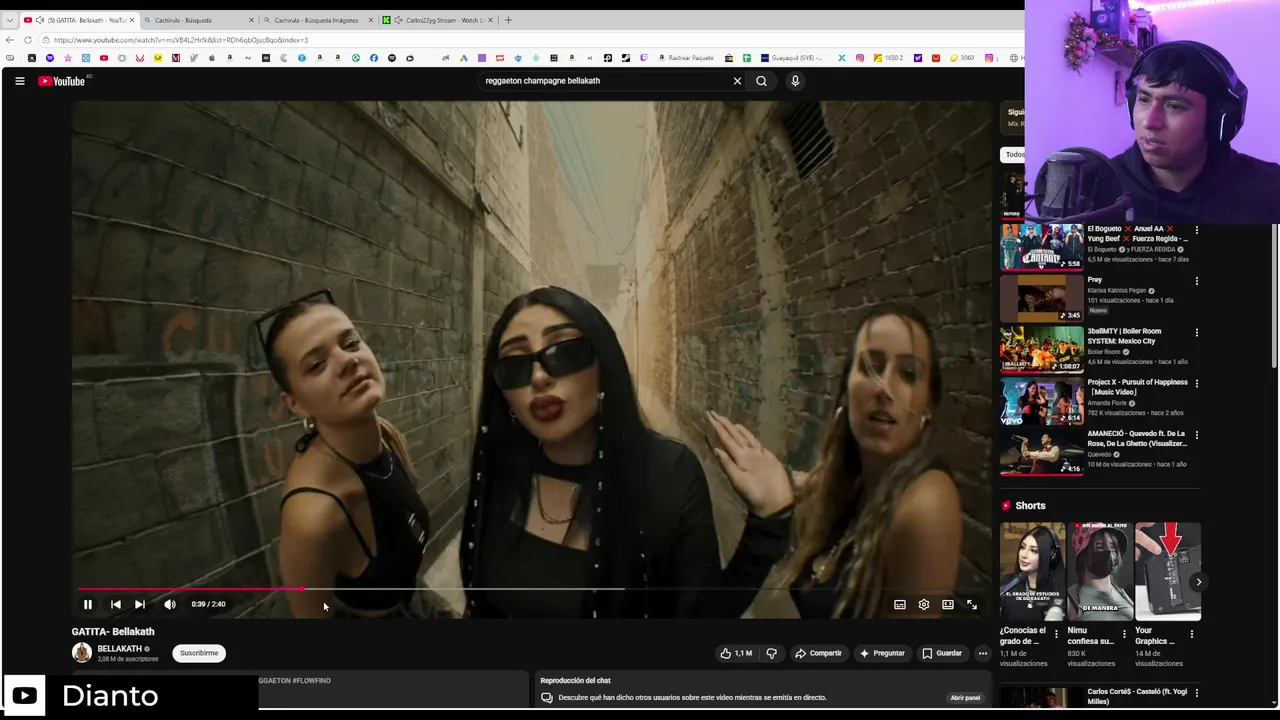Open the Carlos Cortés - Casteló video title
The width and height of the screenshot is (1280, 720).
1136,697
